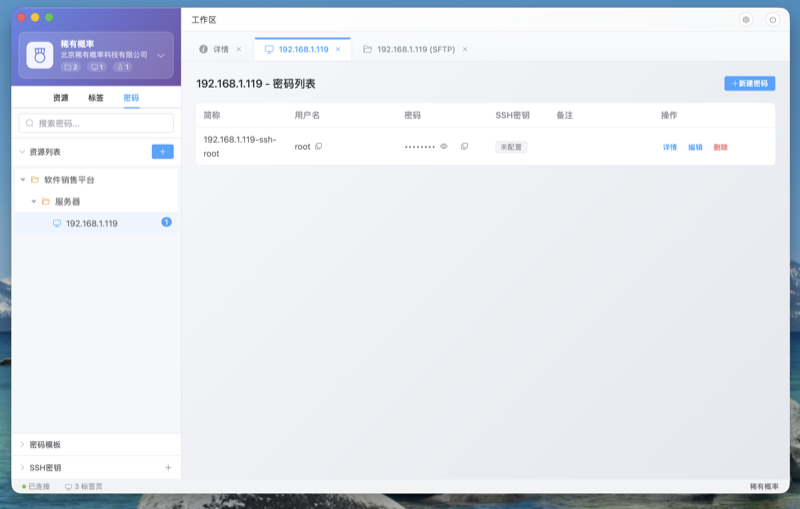The image size is (800, 509).
Task: Collapse the 软件销售平台 folder
Action: coord(23,180)
